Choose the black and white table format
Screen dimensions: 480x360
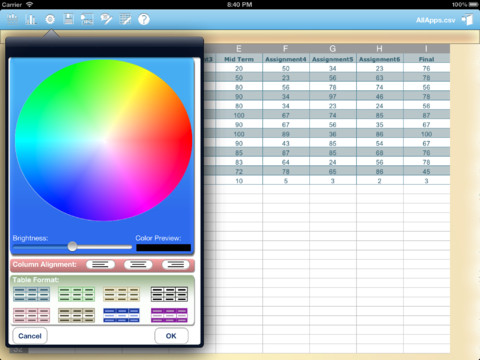(x=169, y=294)
